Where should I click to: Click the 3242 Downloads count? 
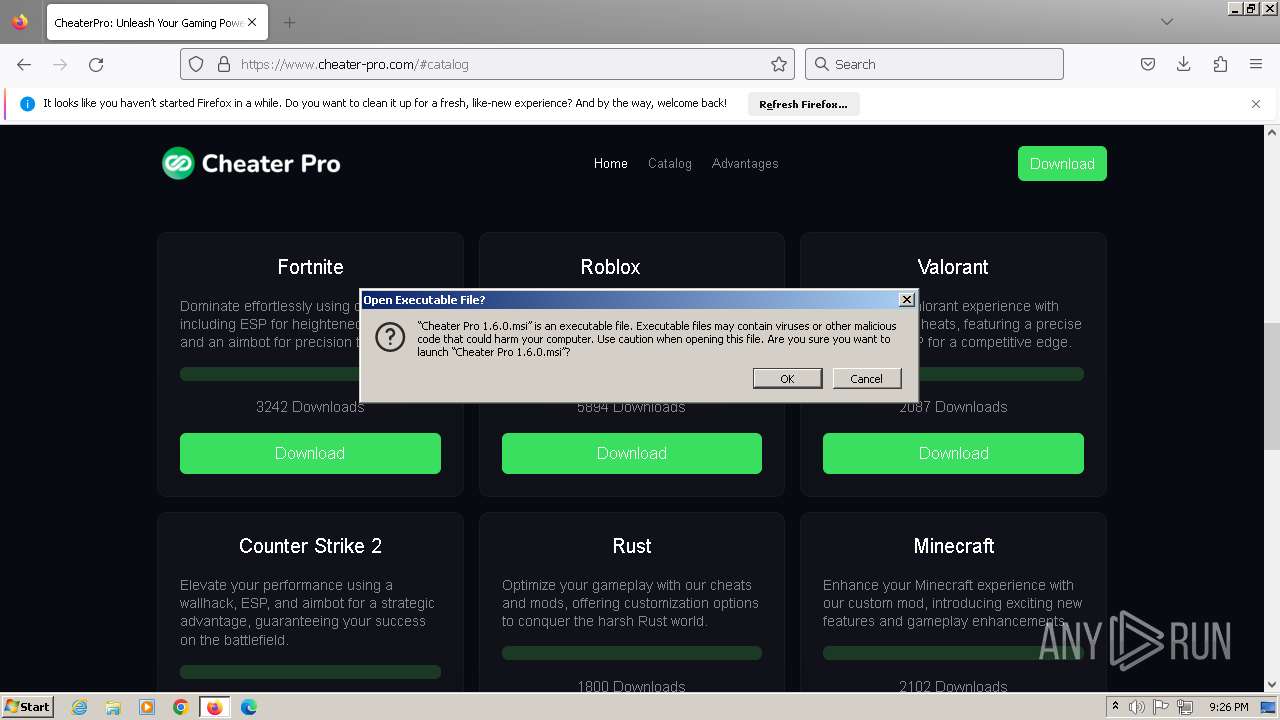coord(310,407)
